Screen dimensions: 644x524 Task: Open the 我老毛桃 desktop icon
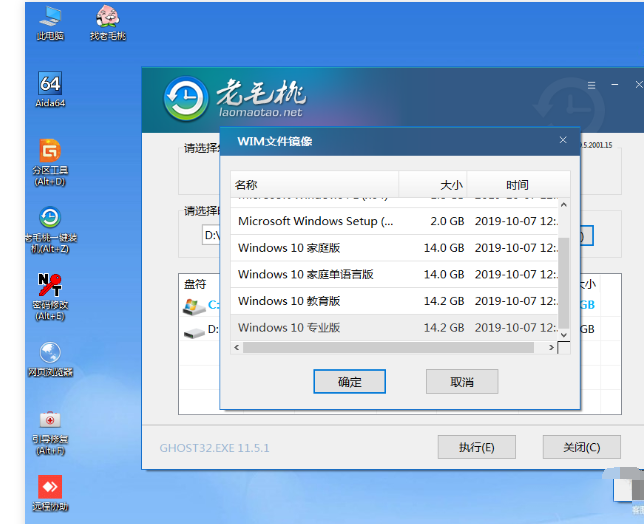(108, 23)
